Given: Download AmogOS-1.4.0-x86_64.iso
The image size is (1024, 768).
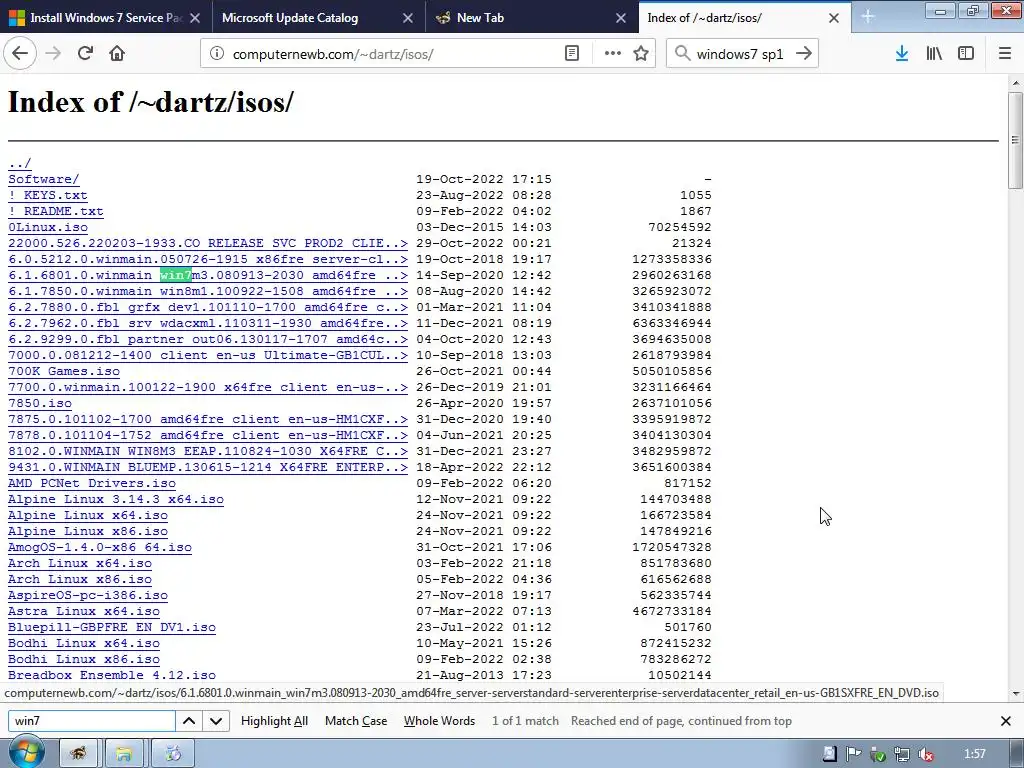Looking at the screenshot, I should [100, 547].
